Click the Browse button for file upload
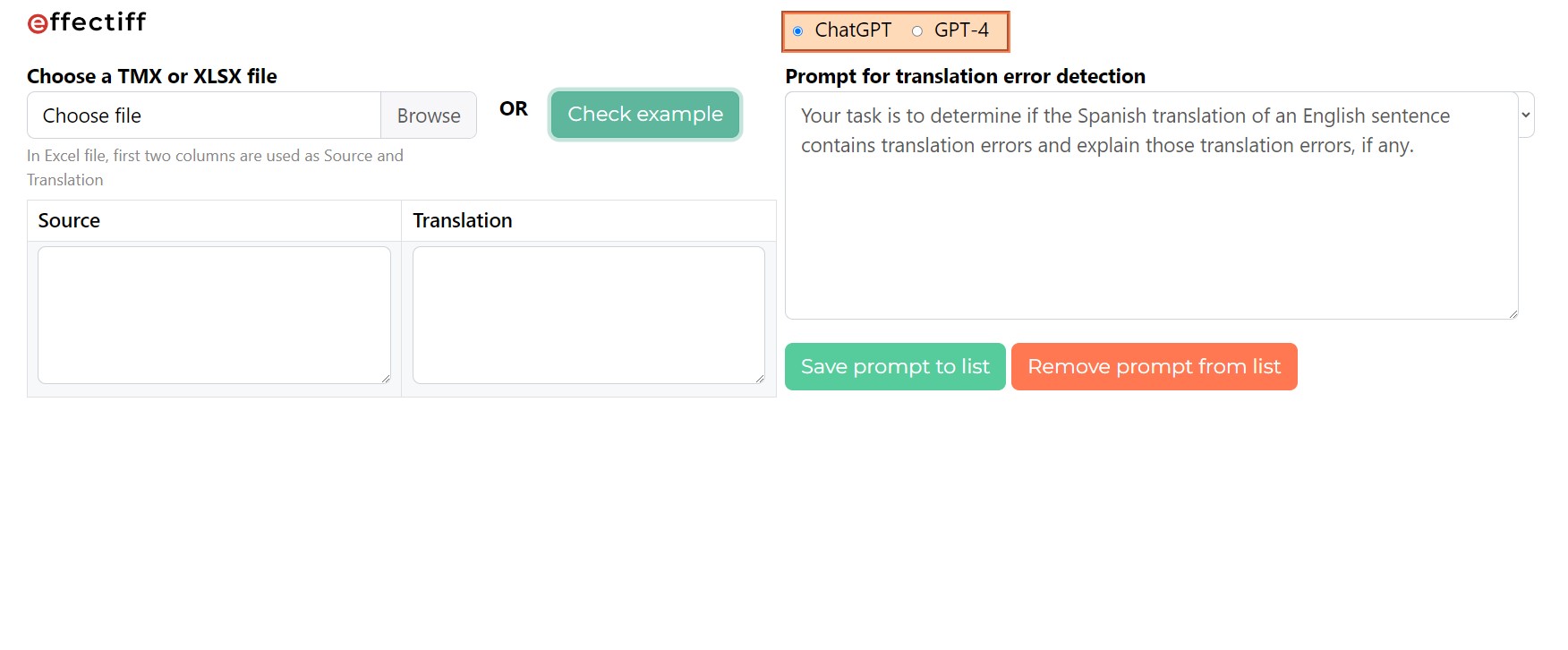 [x=429, y=115]
